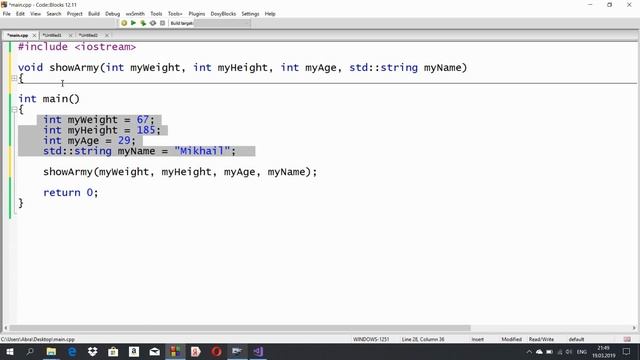This screenshot has width=640, height=360.
Task: Open Mail app from taskbar
Action: point(155,352)
